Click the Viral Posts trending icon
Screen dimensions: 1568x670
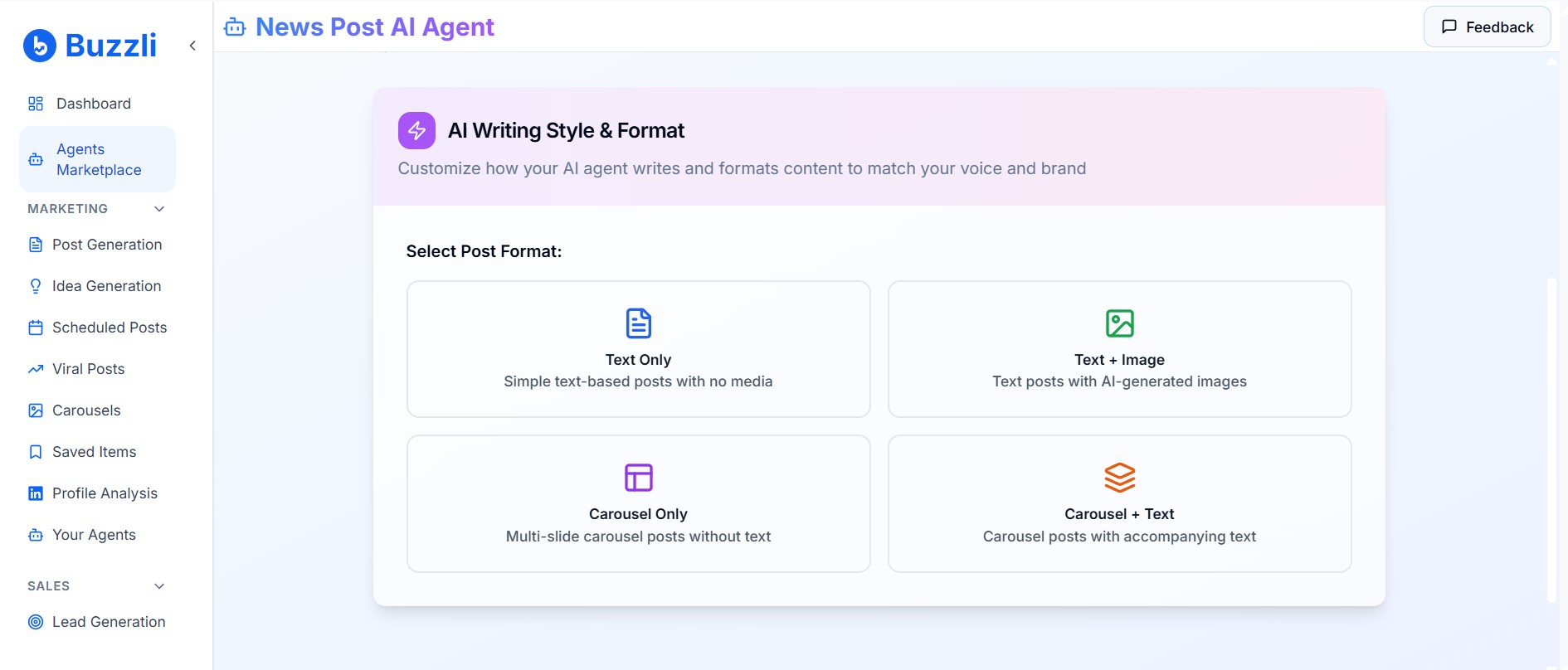[36, 369]
